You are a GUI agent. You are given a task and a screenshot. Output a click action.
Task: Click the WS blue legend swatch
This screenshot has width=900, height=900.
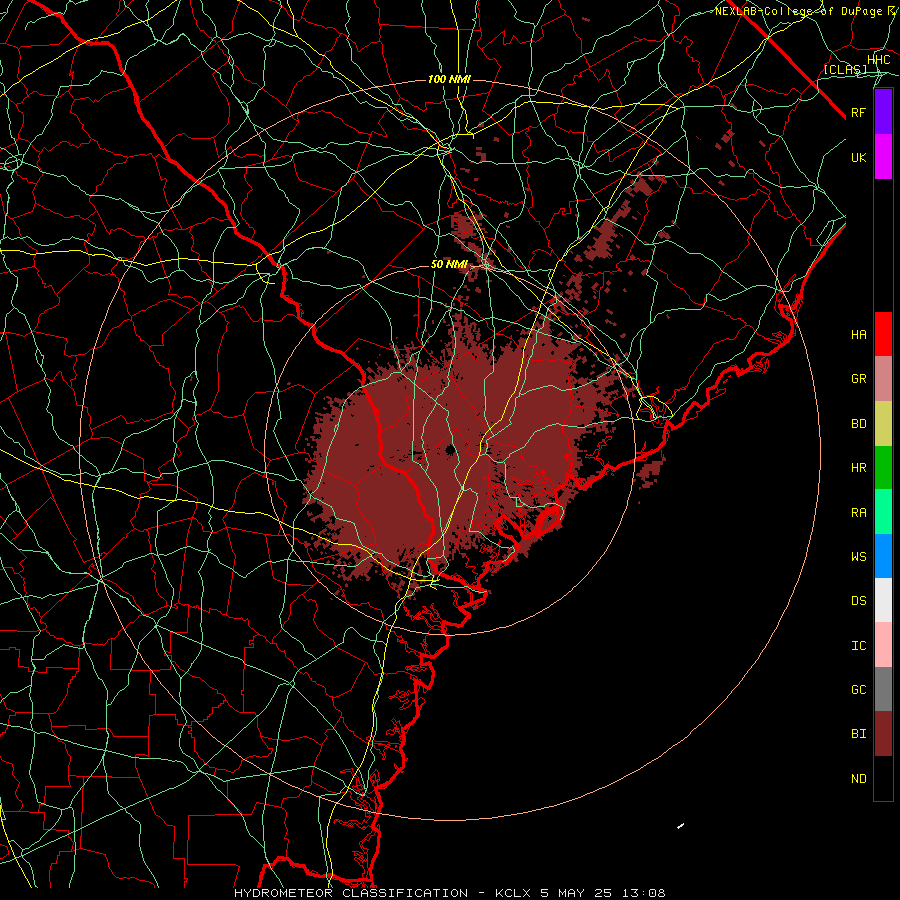pyautogui.click(x=883, y=556)
